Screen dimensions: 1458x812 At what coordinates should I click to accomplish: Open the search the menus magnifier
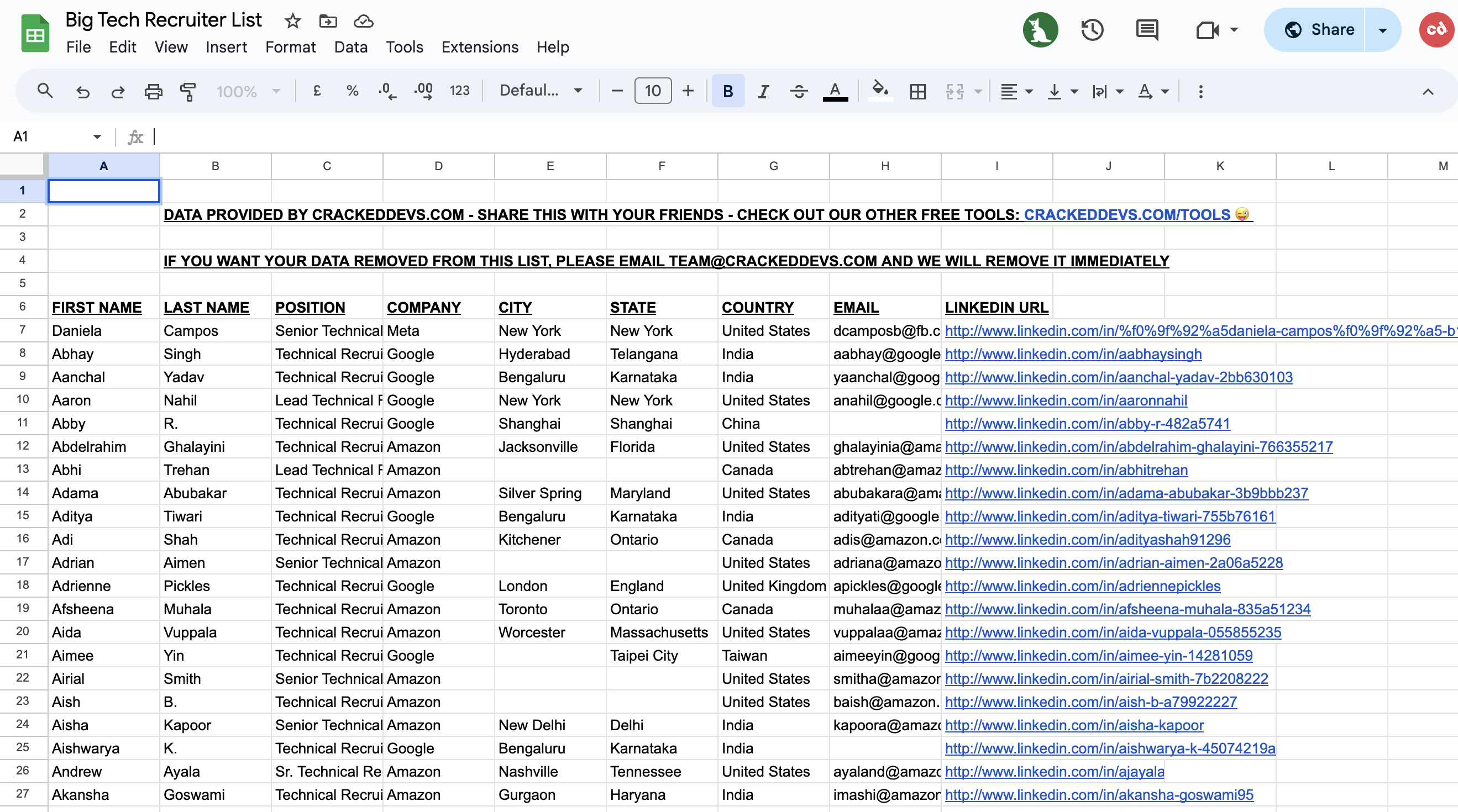pyautogui.click(x=45, y=91)
